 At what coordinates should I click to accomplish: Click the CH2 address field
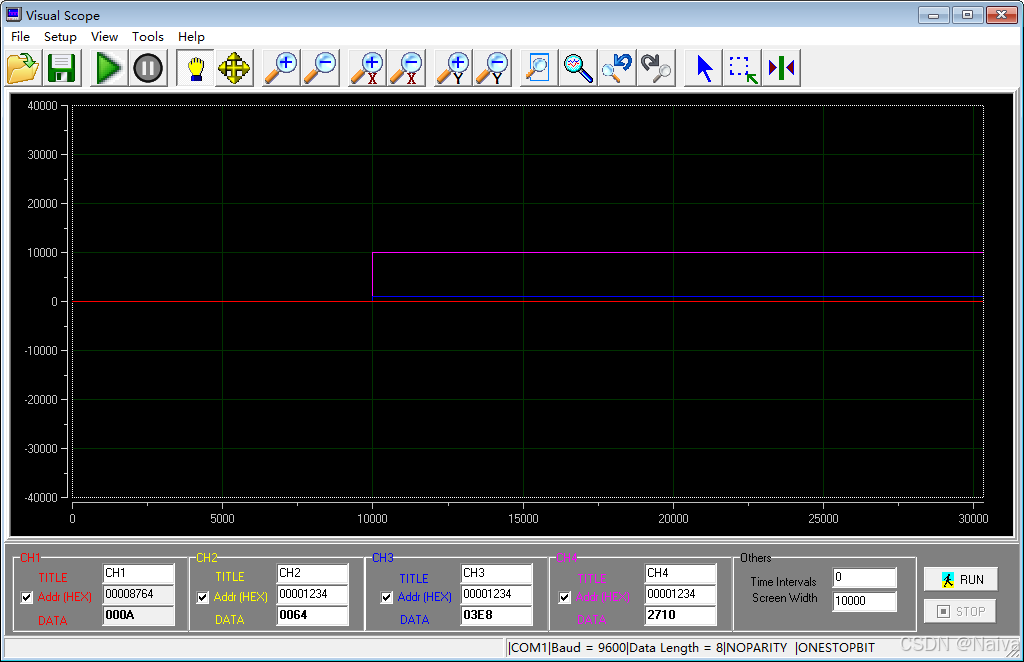coord(312,594)
